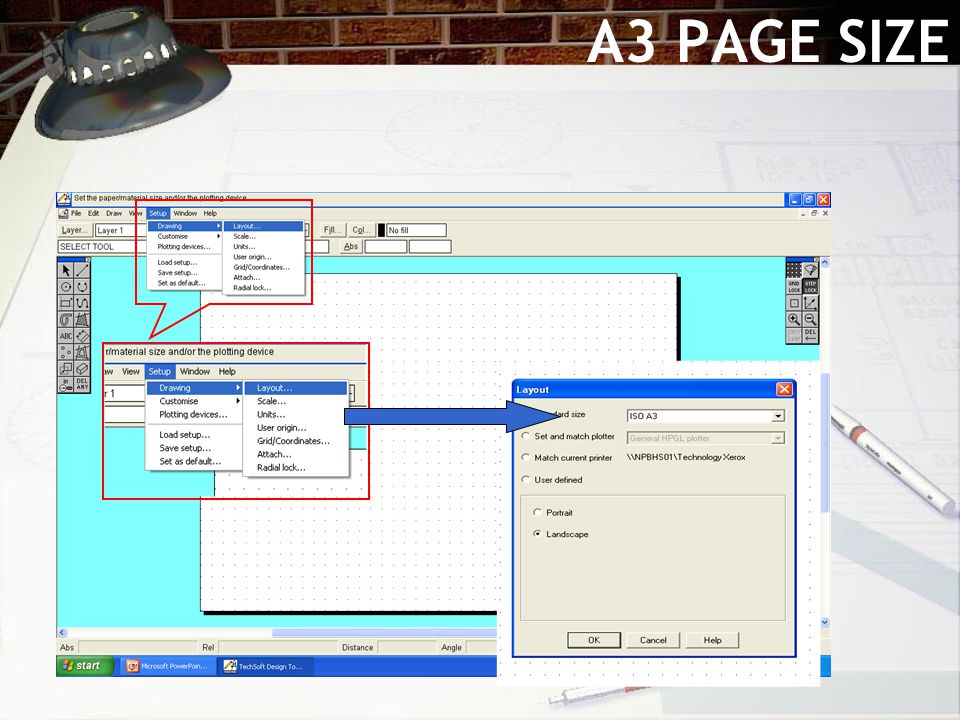
Task: Select the three-dots repeat tool
Action: point(66,352)
